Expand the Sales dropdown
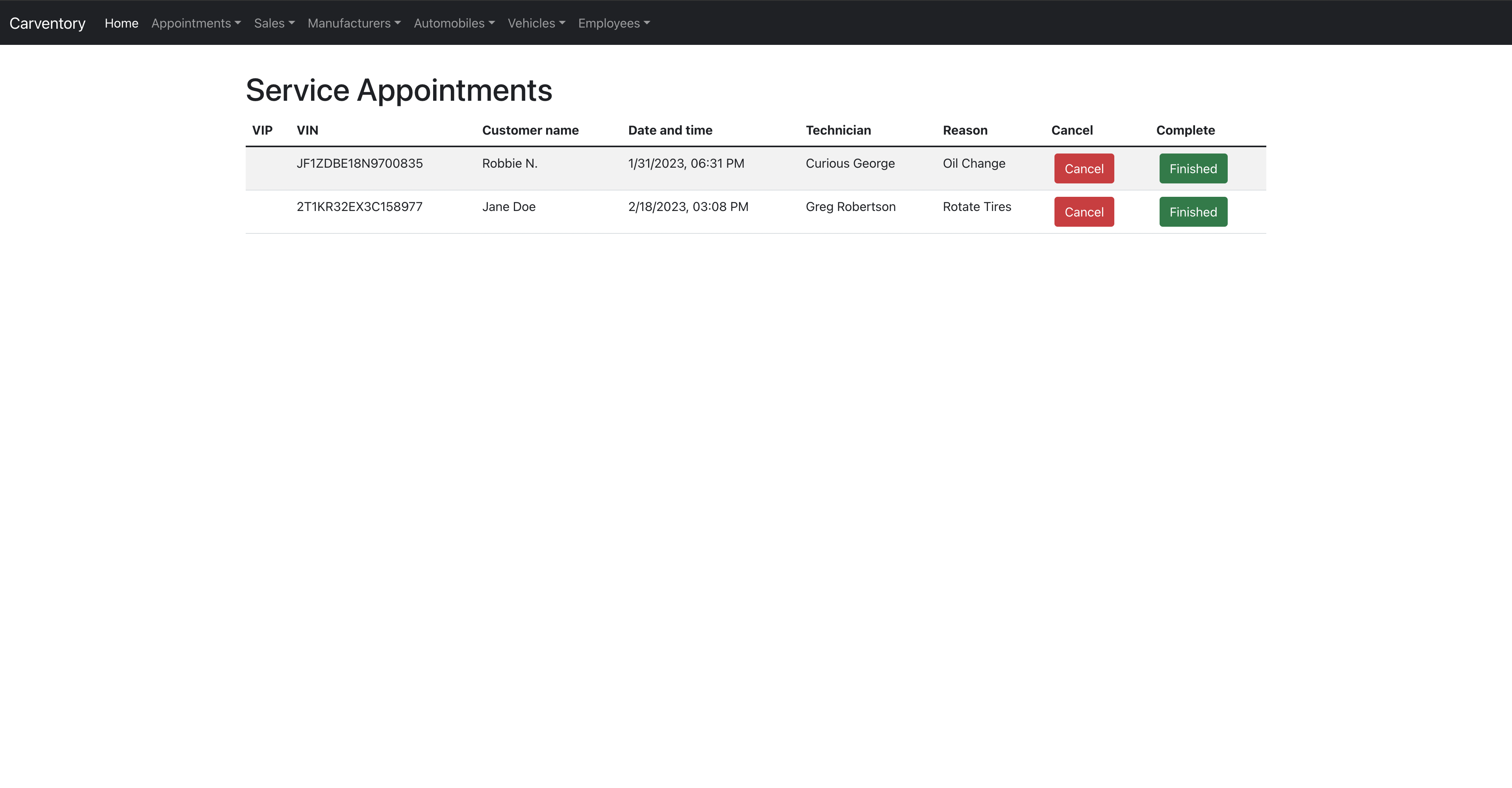Viewport: 1512px width, 788px height. pyautogui.click(x=274, y=23)
